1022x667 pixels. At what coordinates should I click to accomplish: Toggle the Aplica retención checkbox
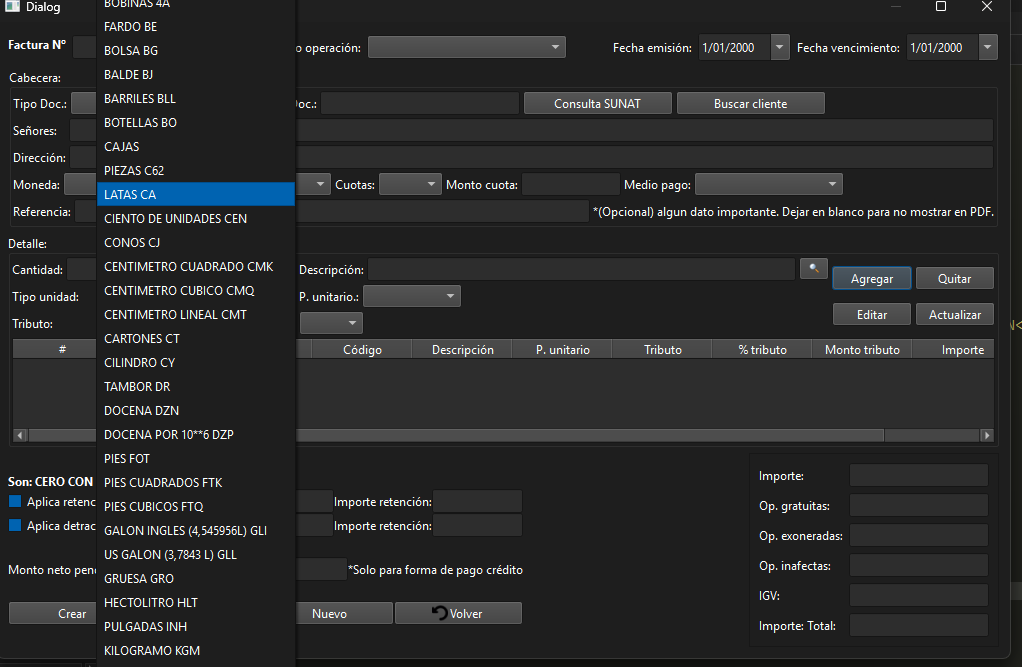(15, 501)
